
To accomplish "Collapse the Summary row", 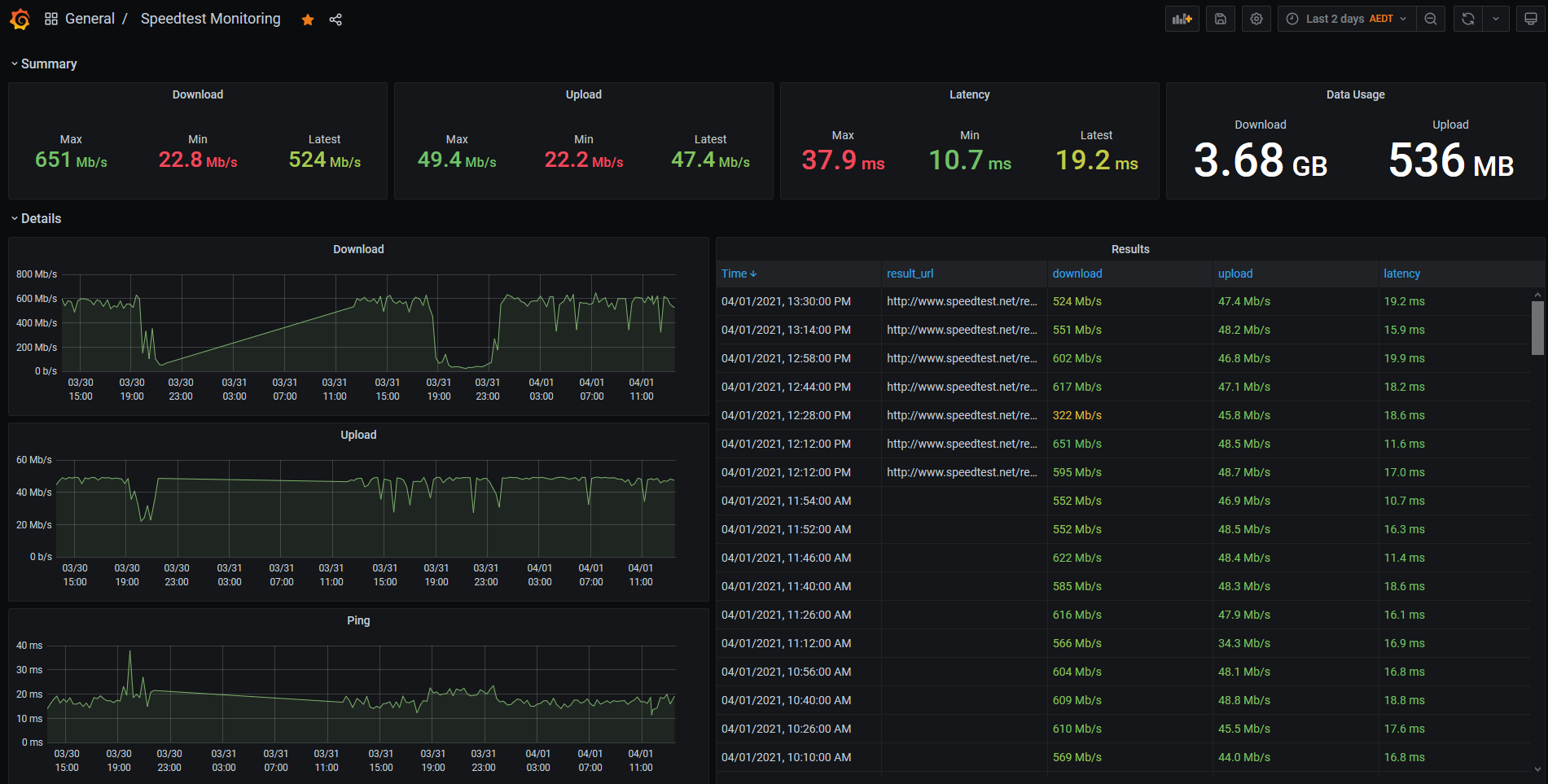I will [x=44, y=64].
